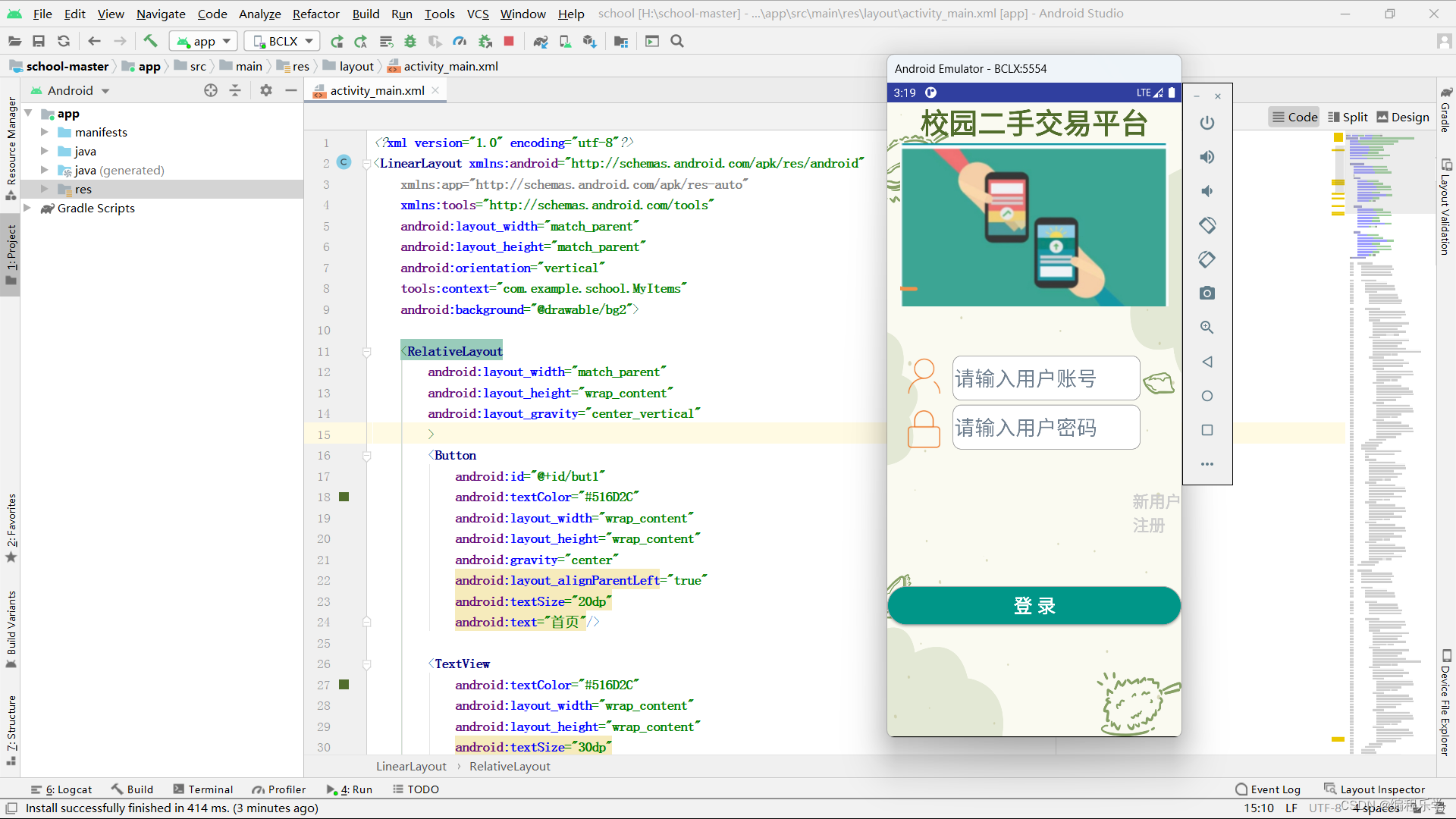Click the Make Project hammer icon
The image size is (1456, 819).
(150, 41)
